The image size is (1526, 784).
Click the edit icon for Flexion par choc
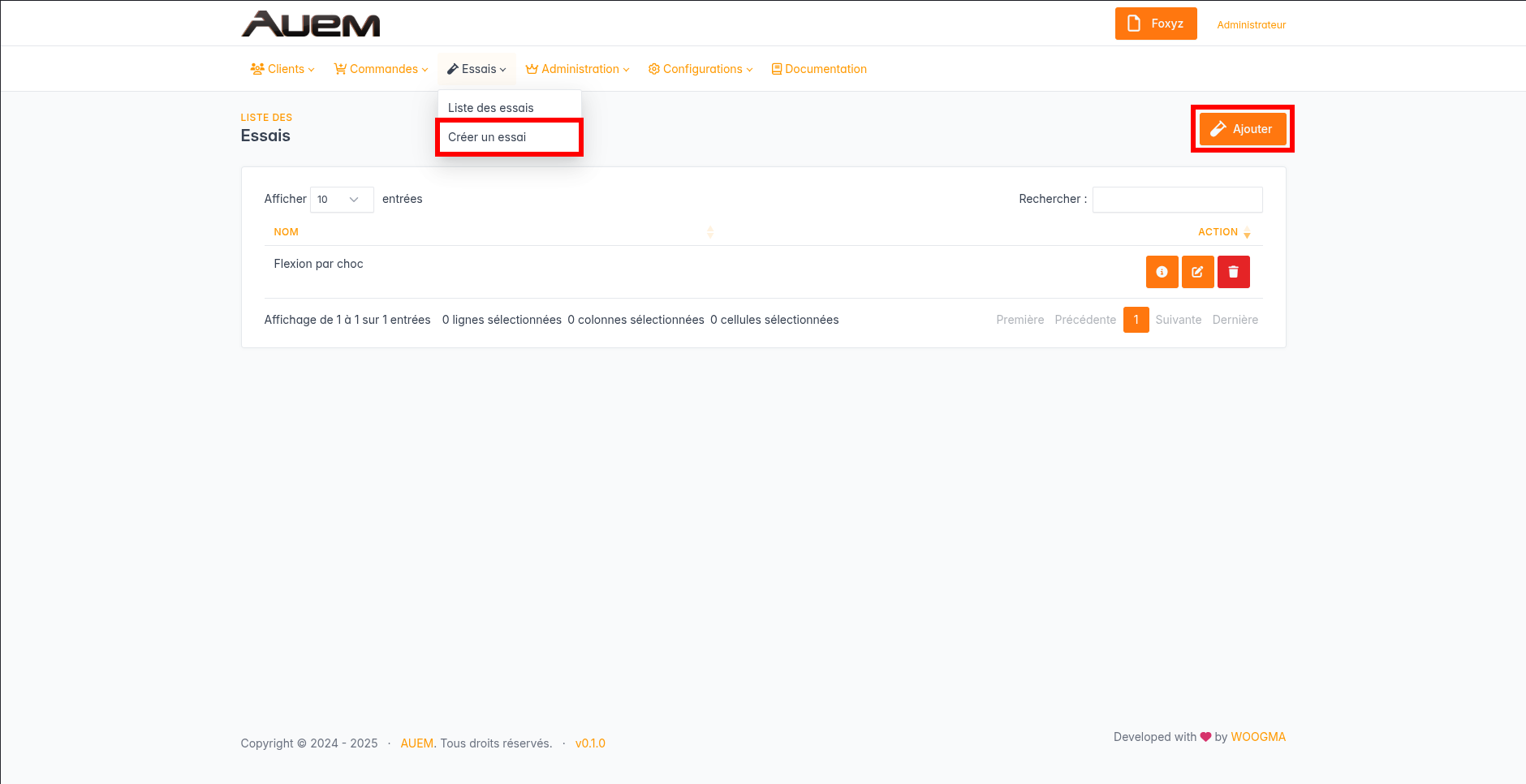(x=1197, y=272)
